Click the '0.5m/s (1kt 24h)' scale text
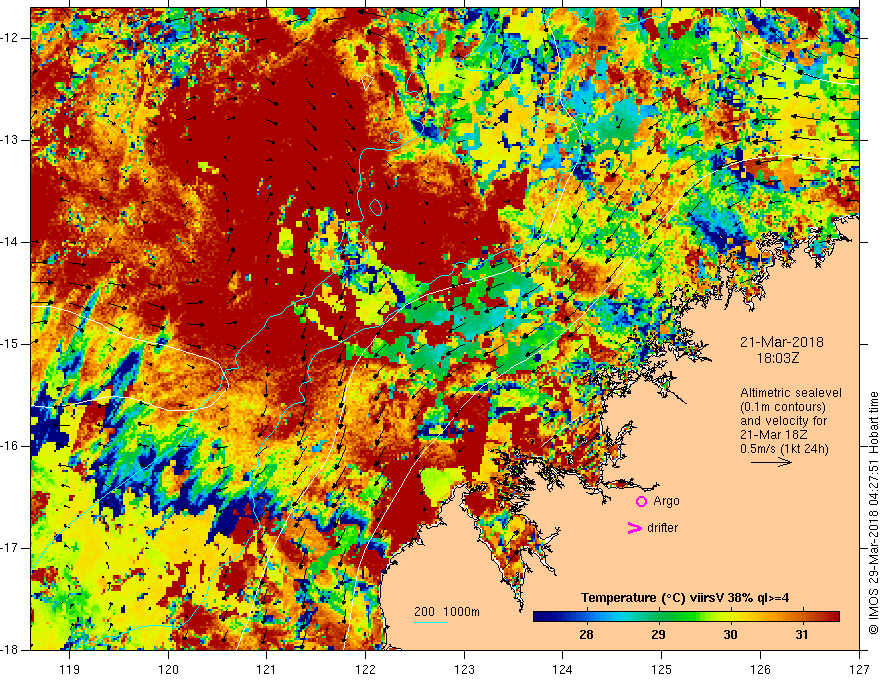Screen dimensions: 880x680 pyautogui.click(x=784, y=449)
